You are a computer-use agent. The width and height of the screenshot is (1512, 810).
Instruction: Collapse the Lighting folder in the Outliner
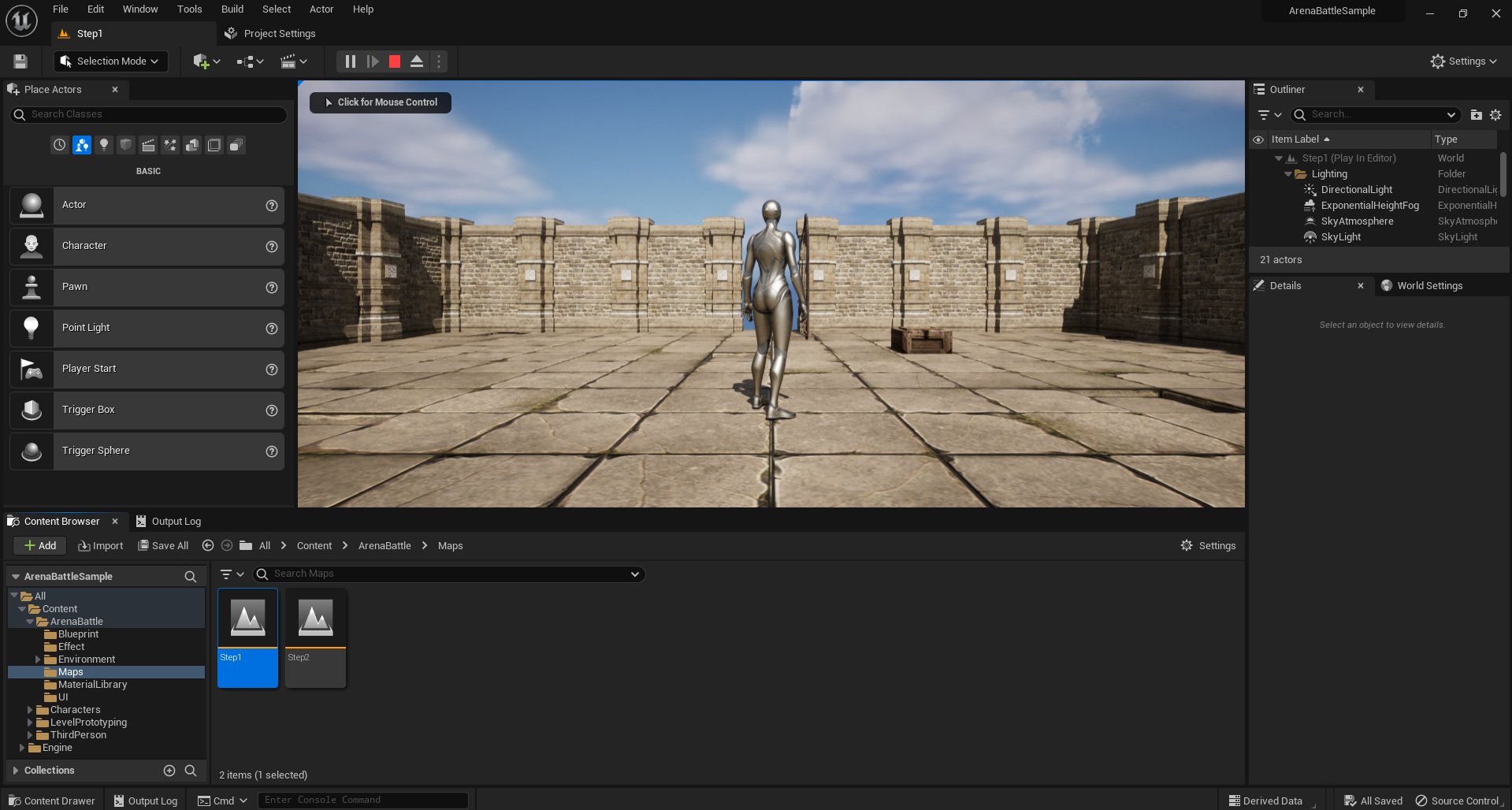[x=1288, y=174]
